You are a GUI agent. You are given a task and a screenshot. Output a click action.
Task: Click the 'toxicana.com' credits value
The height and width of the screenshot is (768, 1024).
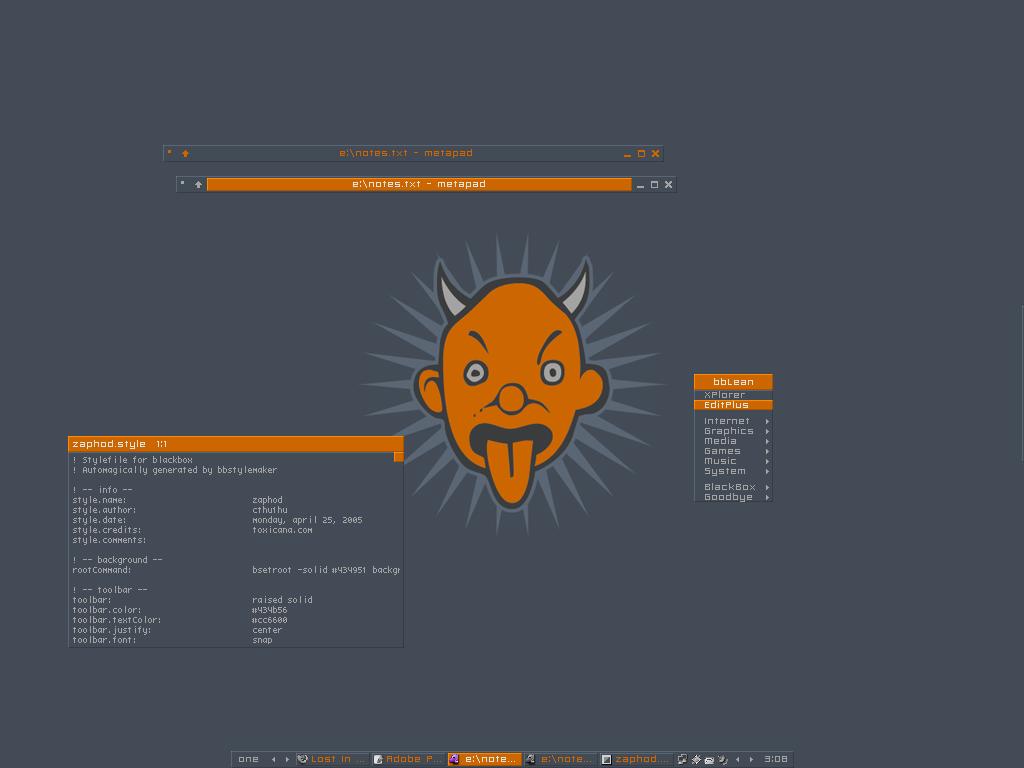[x=282, y=530]
